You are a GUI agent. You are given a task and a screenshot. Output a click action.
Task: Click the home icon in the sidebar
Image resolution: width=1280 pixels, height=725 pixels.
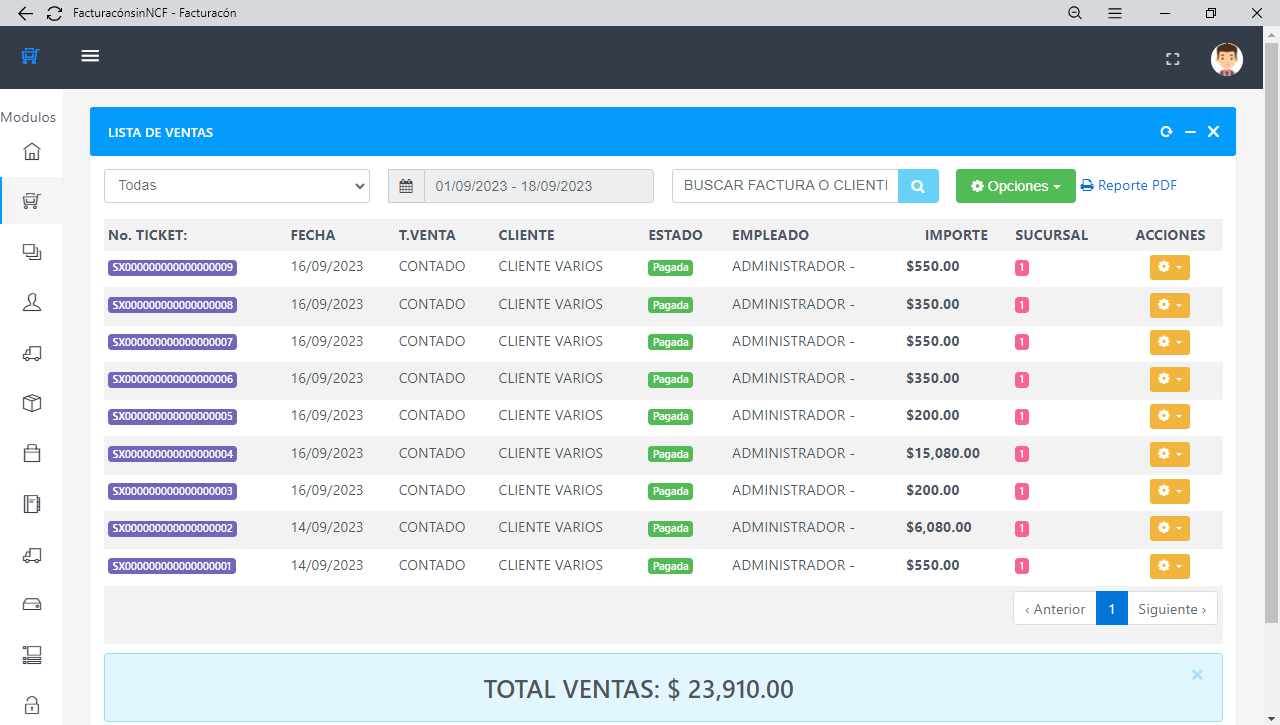32,152
